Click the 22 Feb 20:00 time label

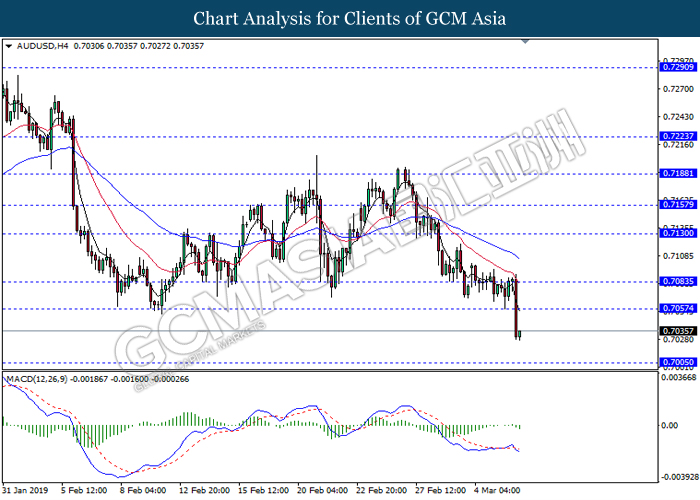(381, 490)
